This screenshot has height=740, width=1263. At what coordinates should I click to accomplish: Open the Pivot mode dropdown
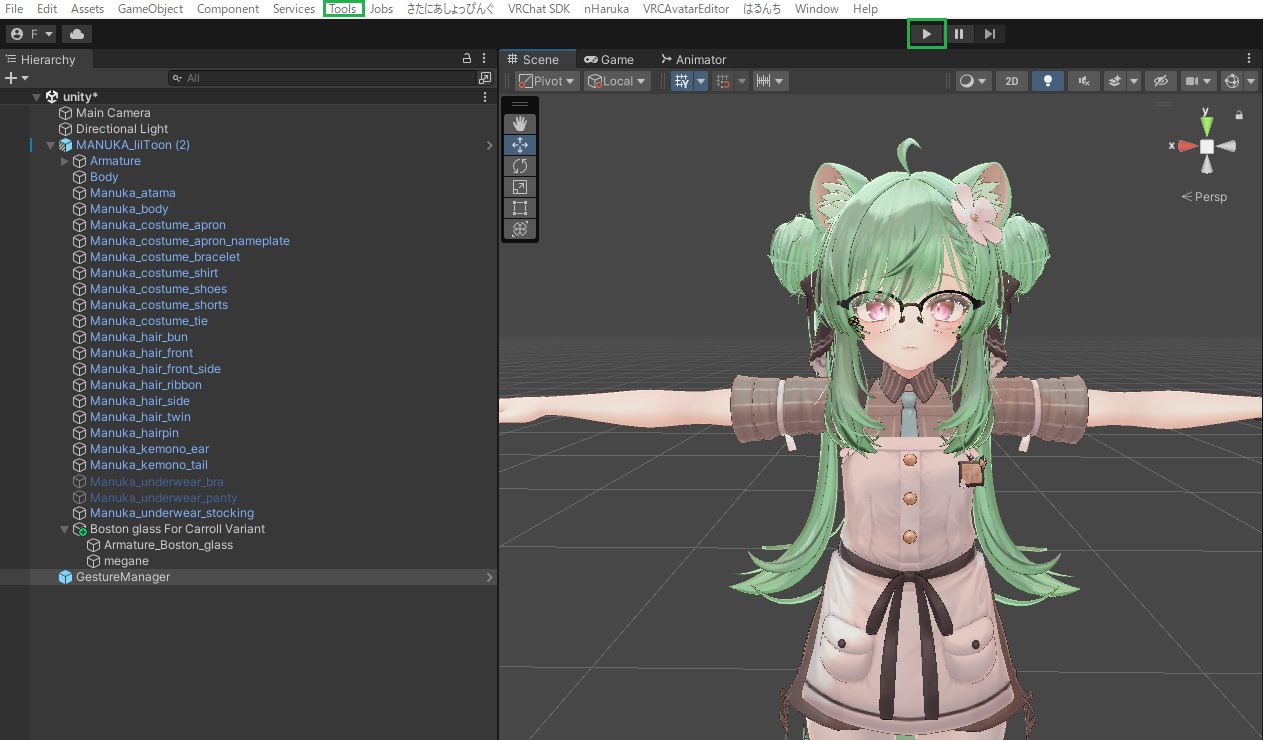[x=545, y=80]
